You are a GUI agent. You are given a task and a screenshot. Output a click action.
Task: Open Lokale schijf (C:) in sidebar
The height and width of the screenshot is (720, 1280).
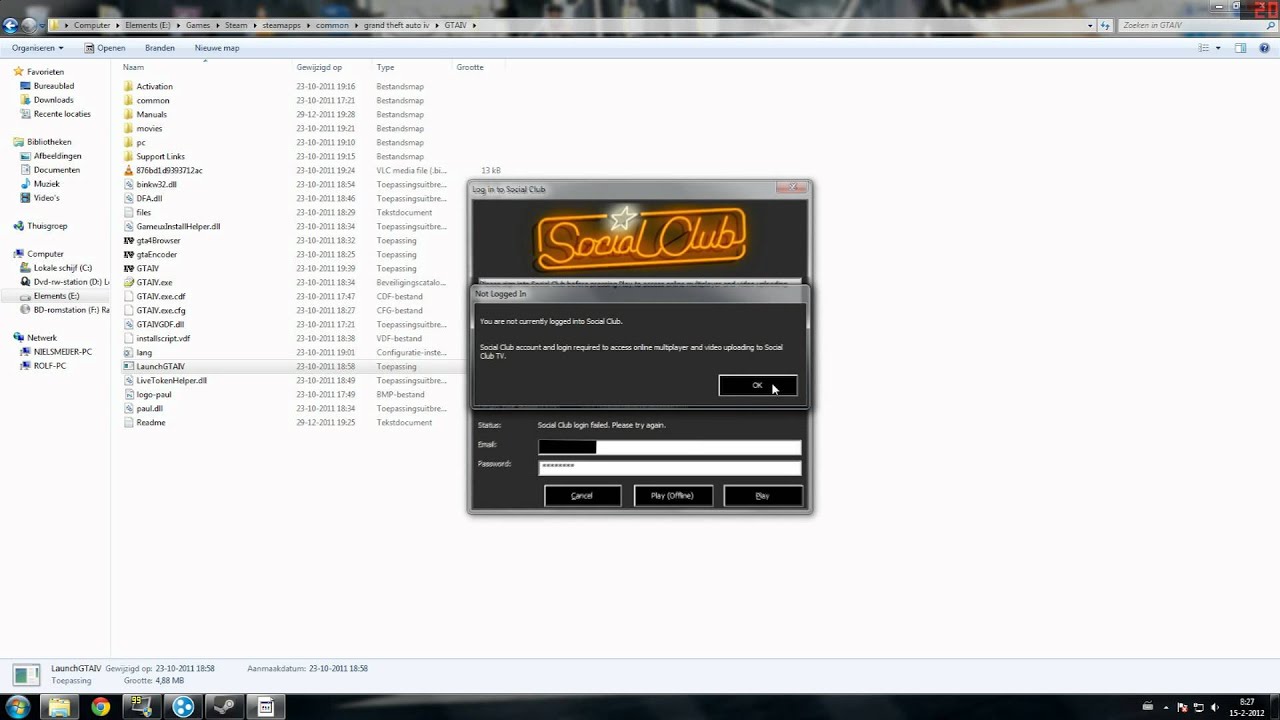pyautogui.click(x=62, y=268)
